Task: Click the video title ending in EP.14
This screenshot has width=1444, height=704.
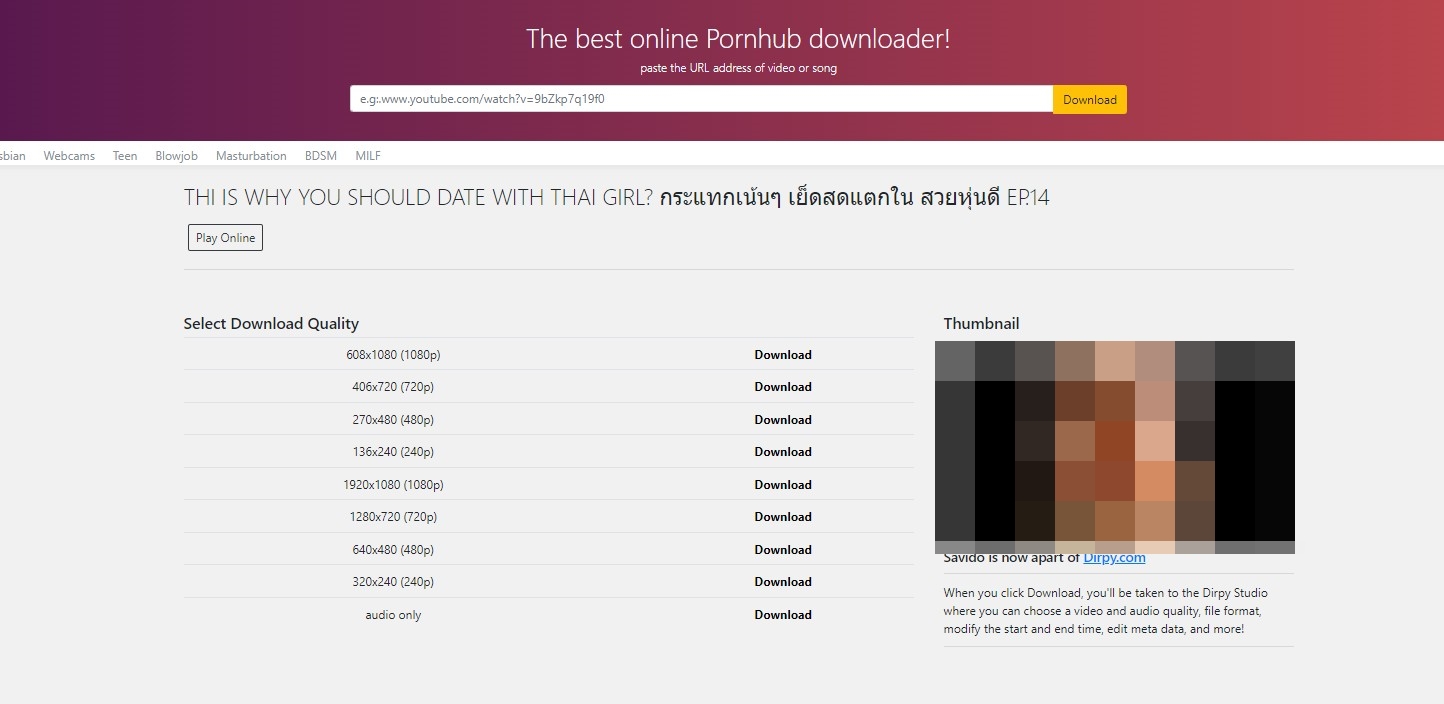Action: 616,197
